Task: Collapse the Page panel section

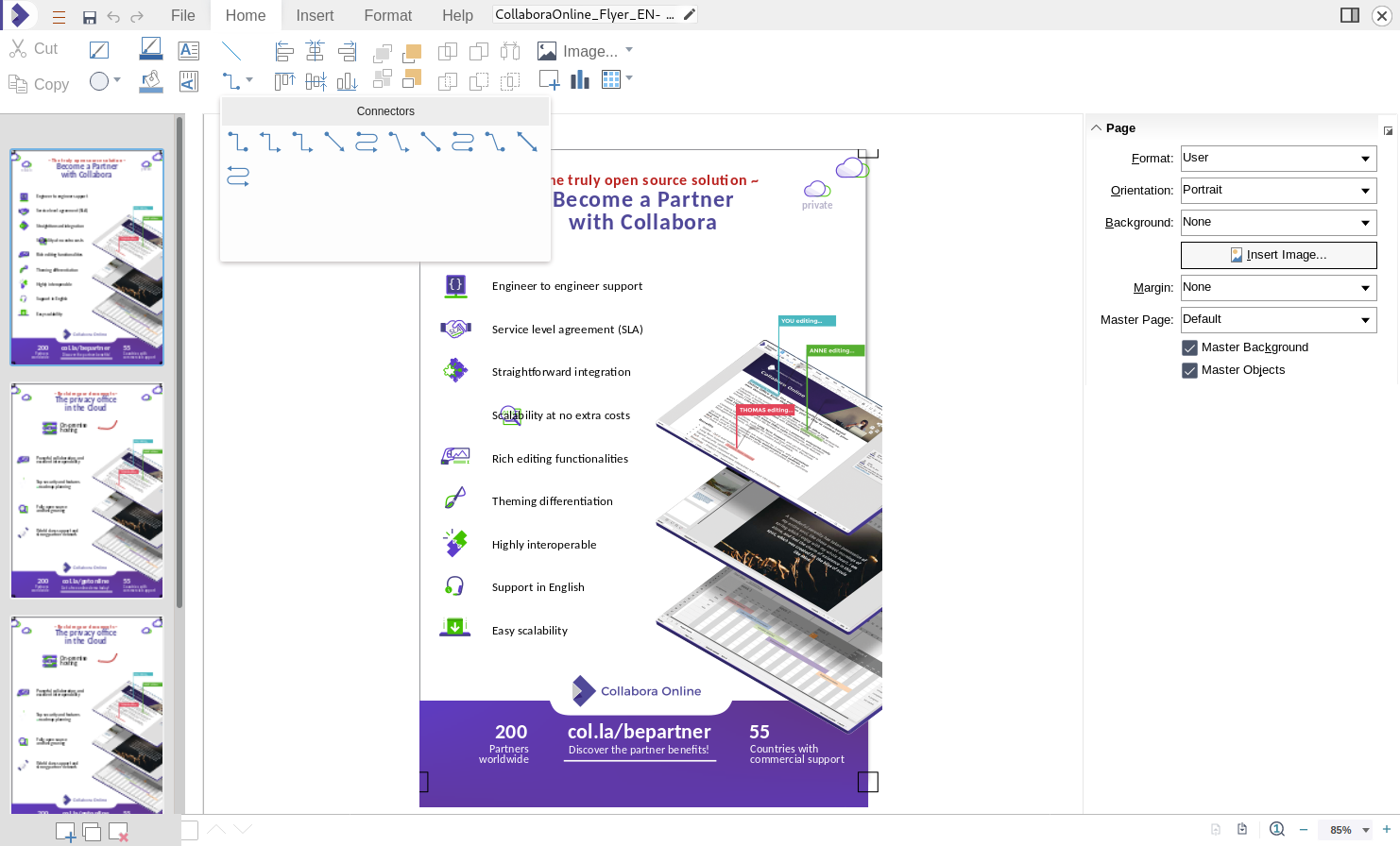Action: coord(1097,127)
